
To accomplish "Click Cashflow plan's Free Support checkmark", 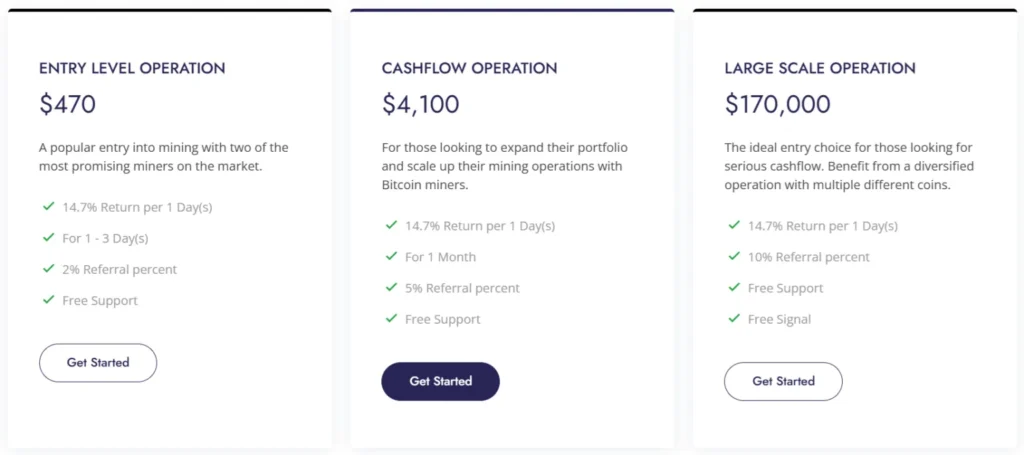I will 391,319.
